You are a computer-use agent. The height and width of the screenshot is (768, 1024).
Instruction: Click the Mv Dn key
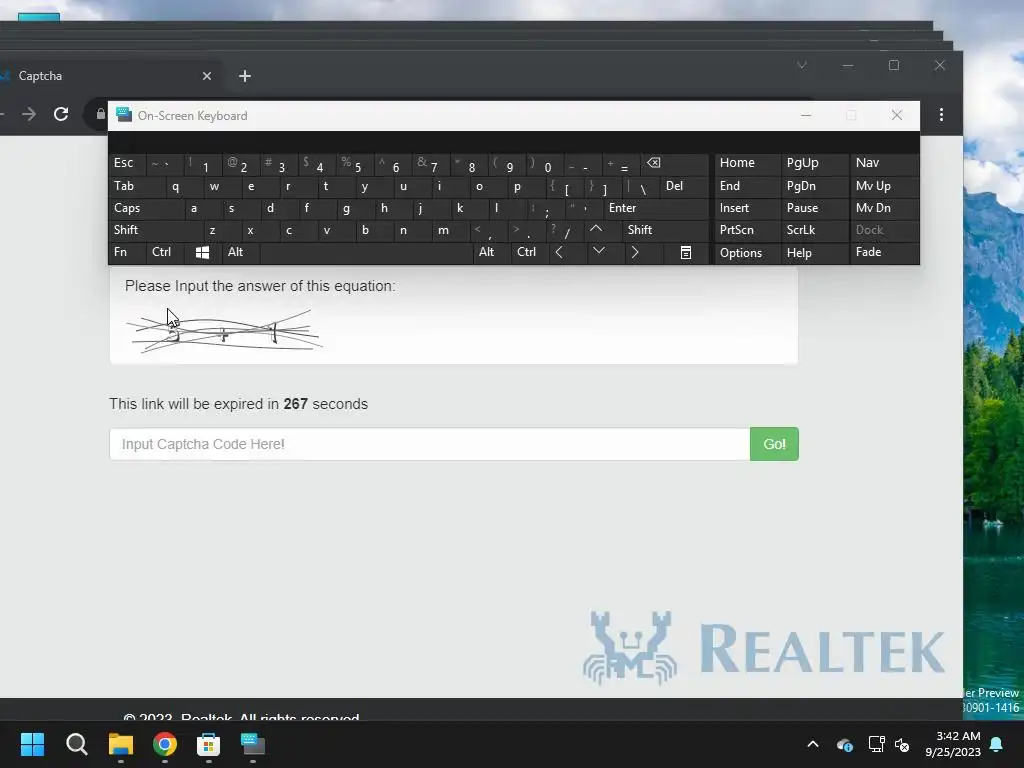click(884, 208)
